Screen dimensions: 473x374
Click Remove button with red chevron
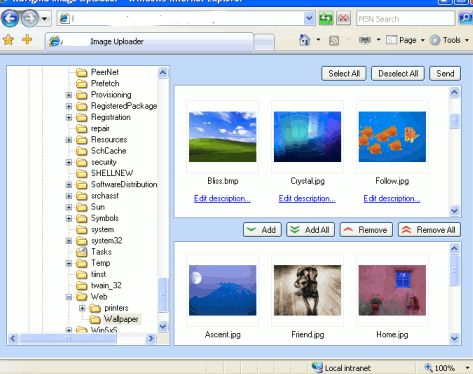coord(366,230)
